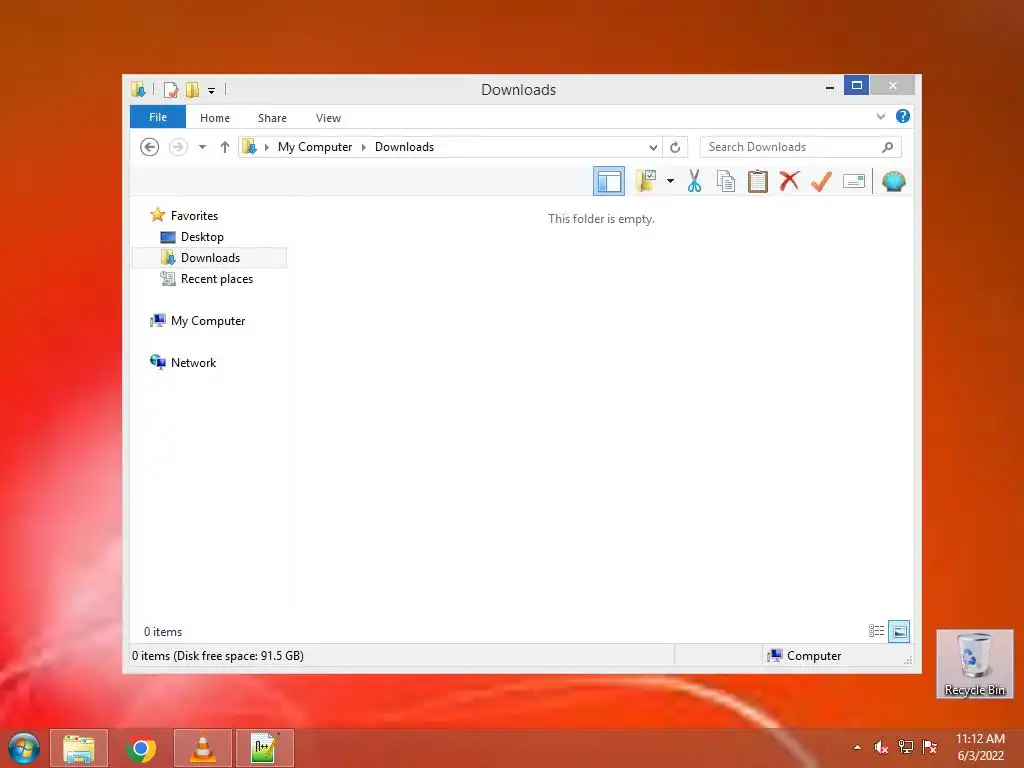
Task: Click 'This folder is empty.' text
Action: 601,219
